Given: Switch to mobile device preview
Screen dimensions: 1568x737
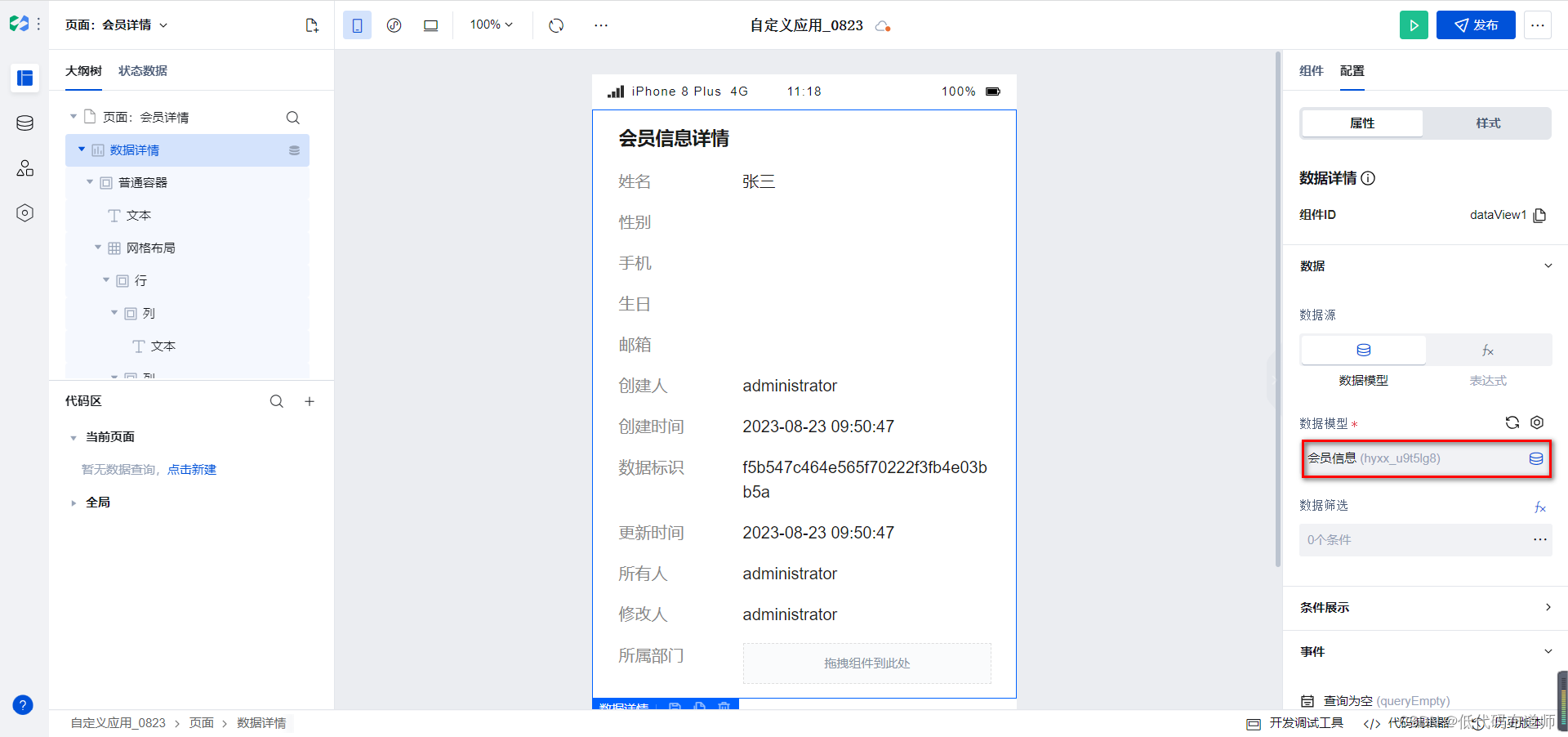Looking at the screenshot, I should [x=357, y=25].
